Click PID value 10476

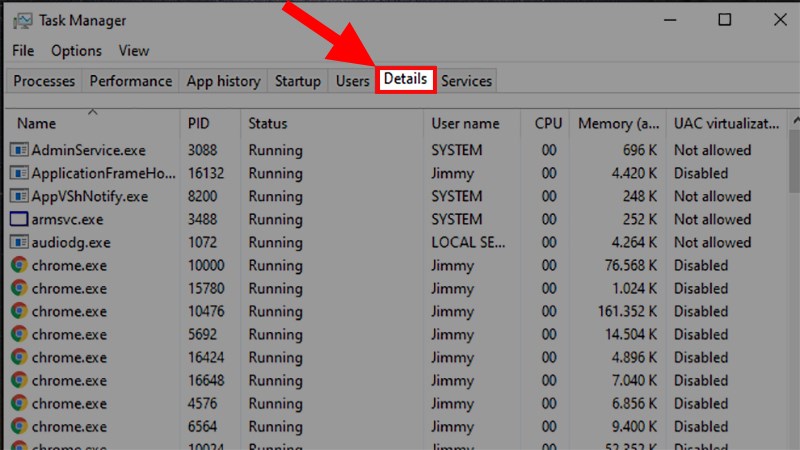pyautogui.click(x=206, y=311)
